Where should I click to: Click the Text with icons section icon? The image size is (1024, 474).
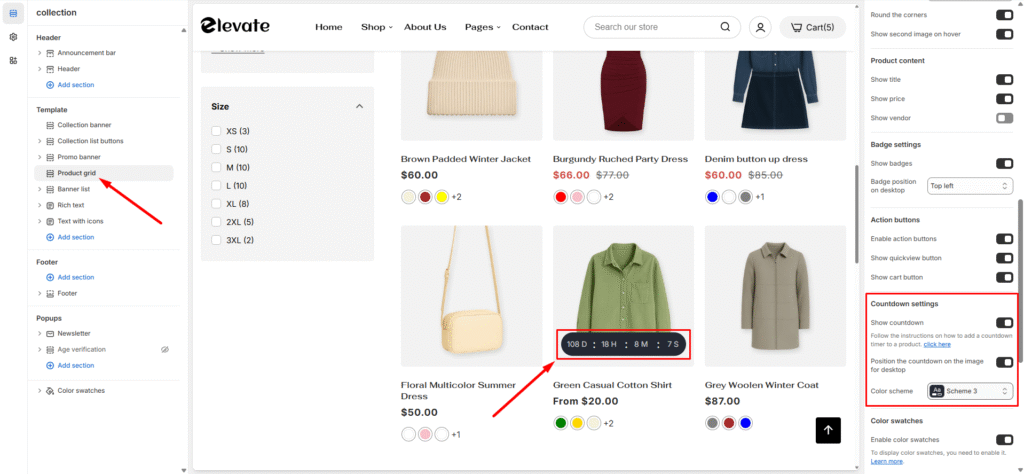pyautogui.click(x=50, y=221)
